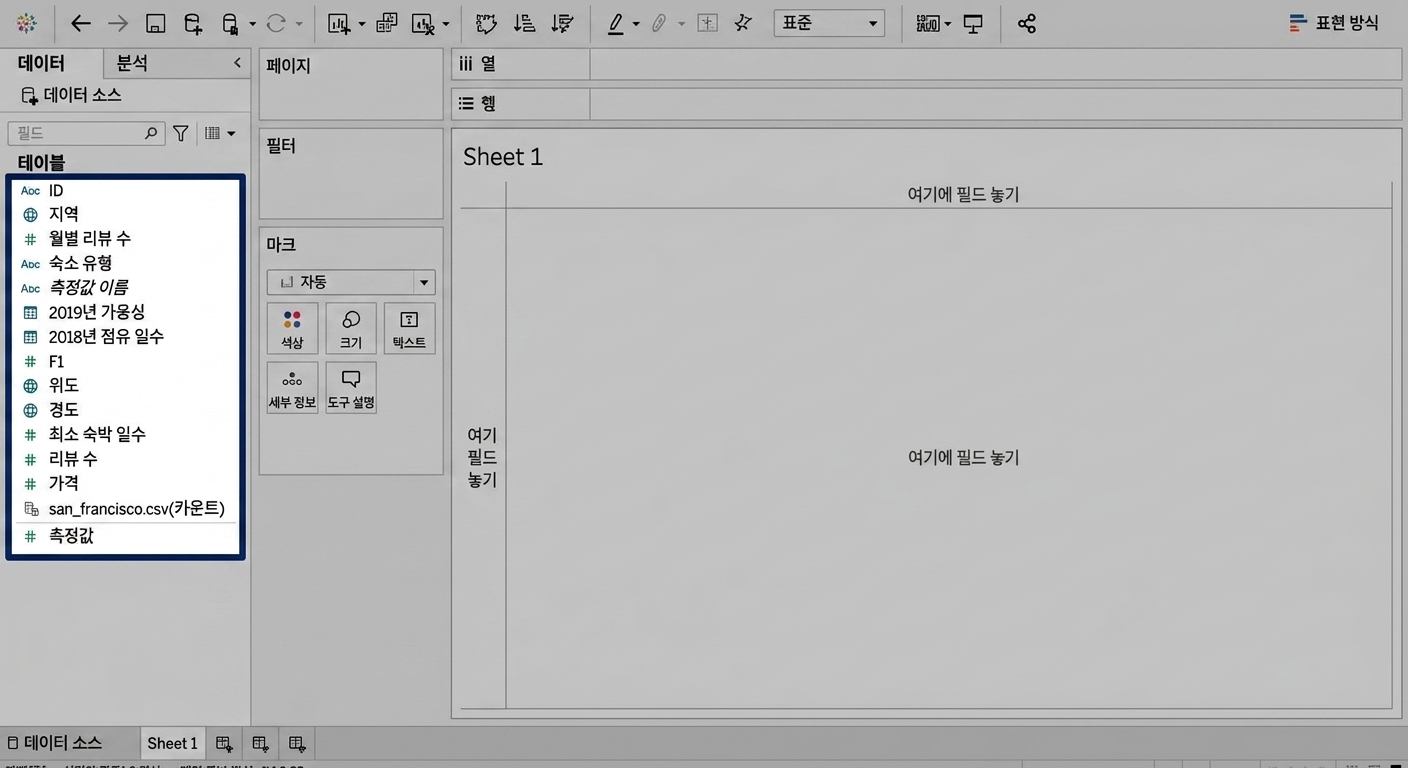1408x768 pixels.
Task: Click the run update refresh icon
Action: pos(277,23)
